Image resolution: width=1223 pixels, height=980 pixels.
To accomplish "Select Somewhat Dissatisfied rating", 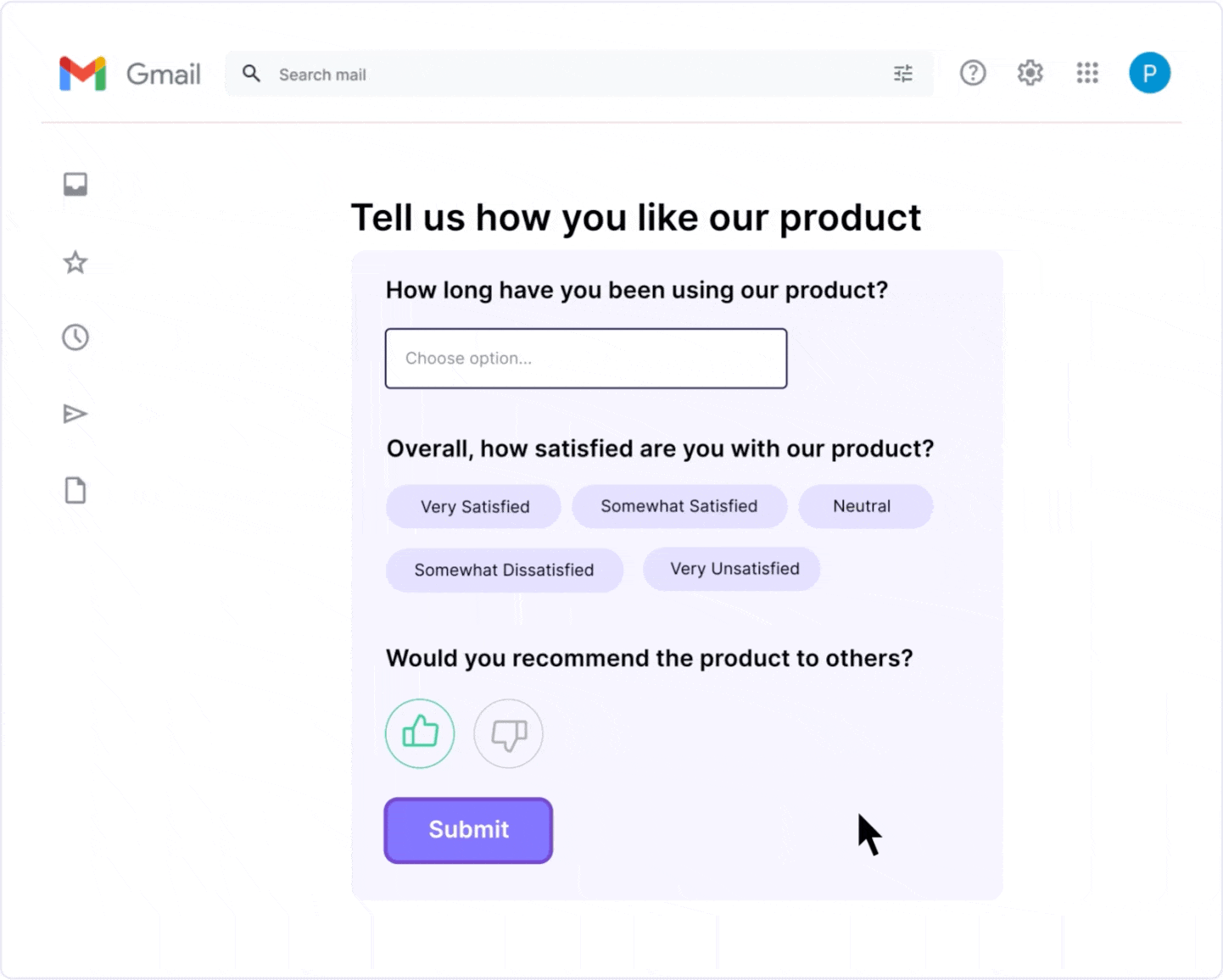I will [504, 570].
